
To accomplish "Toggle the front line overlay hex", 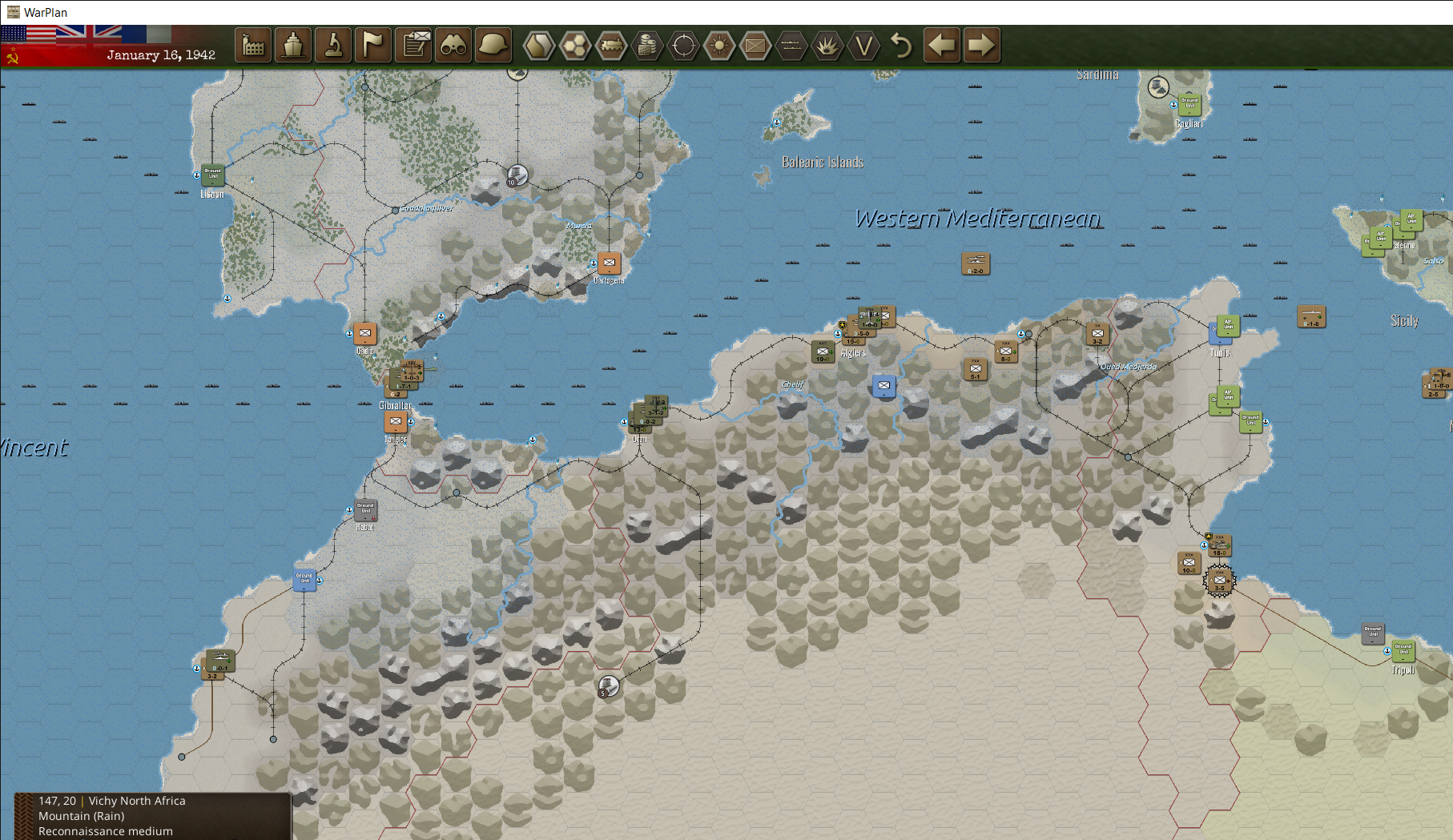I will click(x=791, y=46).
